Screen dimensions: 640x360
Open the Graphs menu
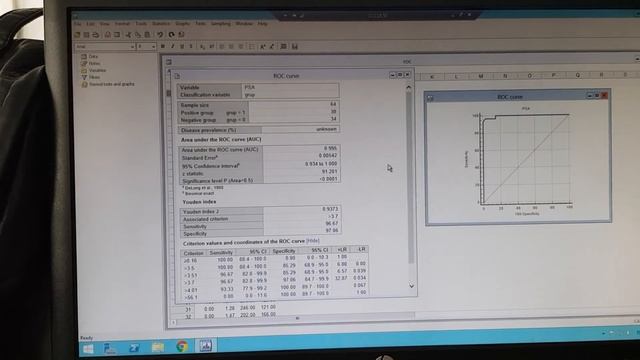pos(182,24)
